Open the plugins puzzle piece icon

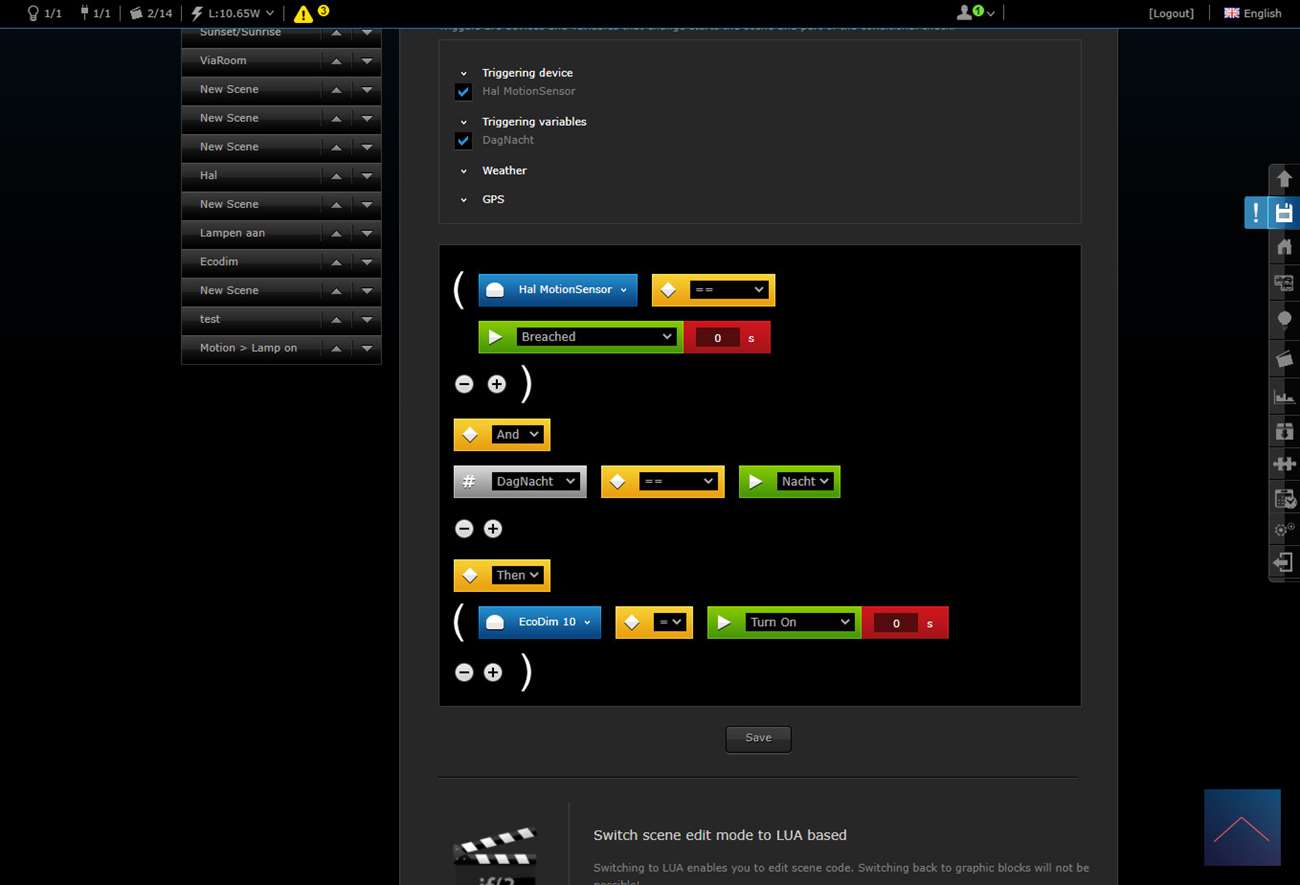click(1284, 464)
